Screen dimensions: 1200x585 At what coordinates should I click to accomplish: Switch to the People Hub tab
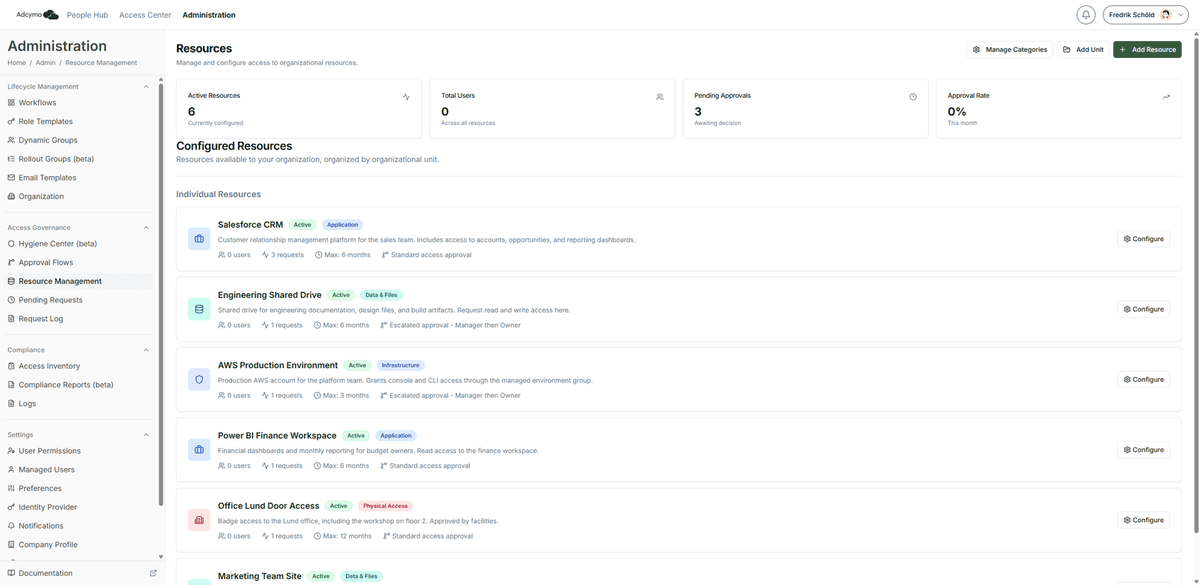pyautogui.click(x=87, y=15)
